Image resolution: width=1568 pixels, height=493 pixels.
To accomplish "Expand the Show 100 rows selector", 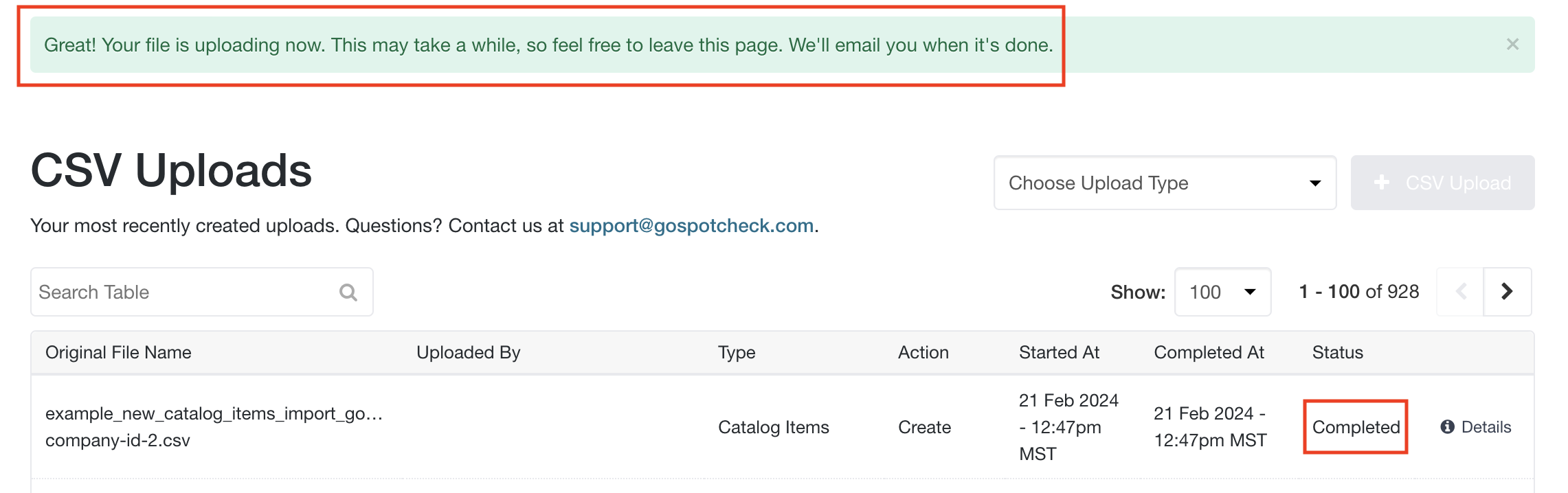I will tap(1222, 292).
